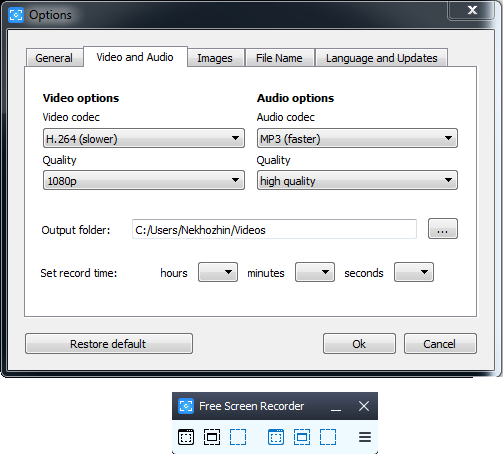The image size is (503, 457).
Task: Expand the video Quality 1080p dropdown
Action: (x=144, y=180)
